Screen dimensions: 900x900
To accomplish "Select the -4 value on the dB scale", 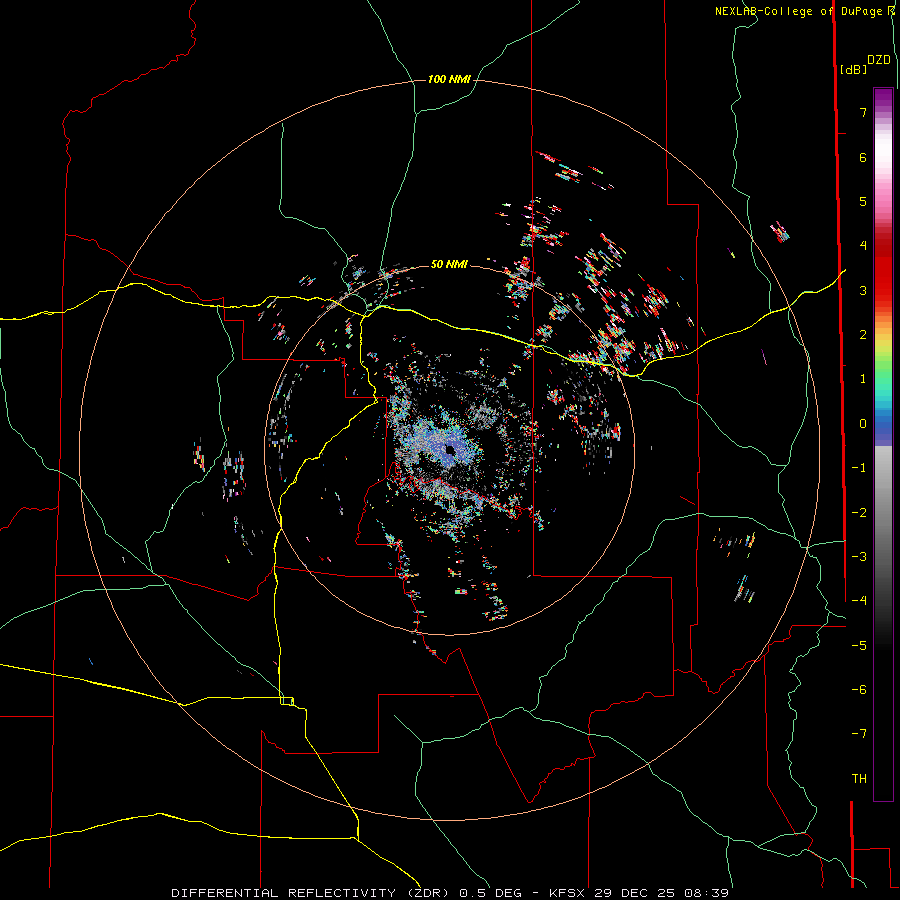I will [x=859, y=601].
